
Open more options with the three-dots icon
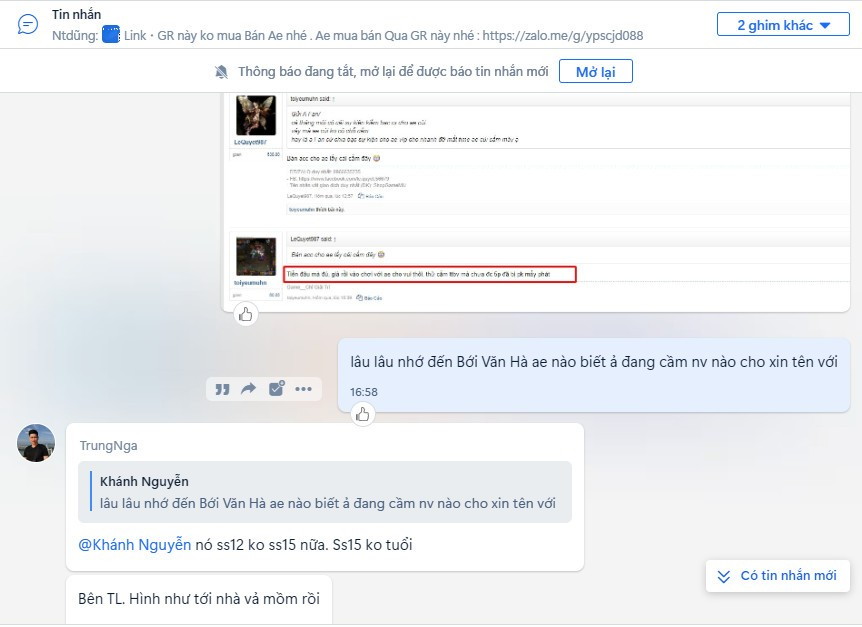[x=303, y=389]
